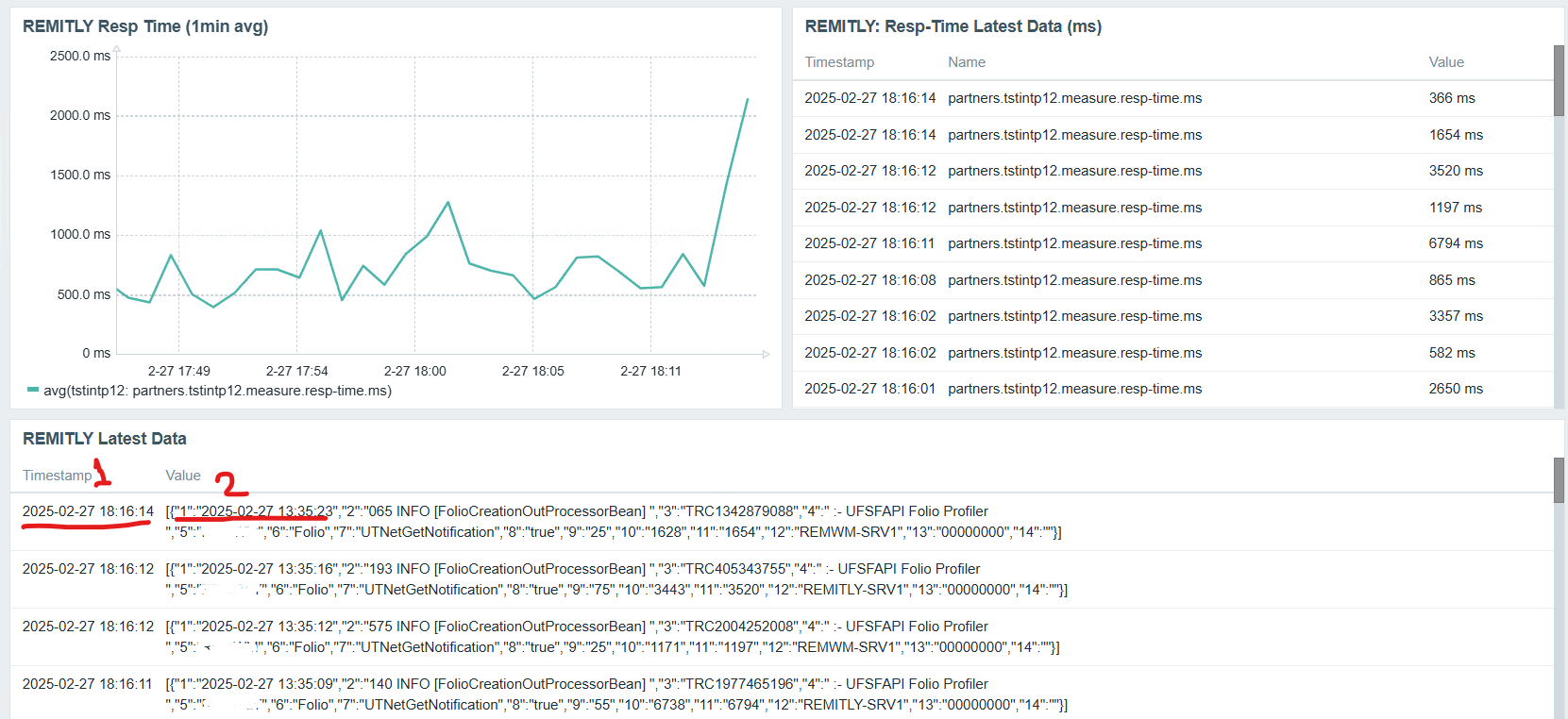Click the REMITLY Resp Time panel title
The height and width of the screenshot is (719, 1568).
(x=145, y=26)
